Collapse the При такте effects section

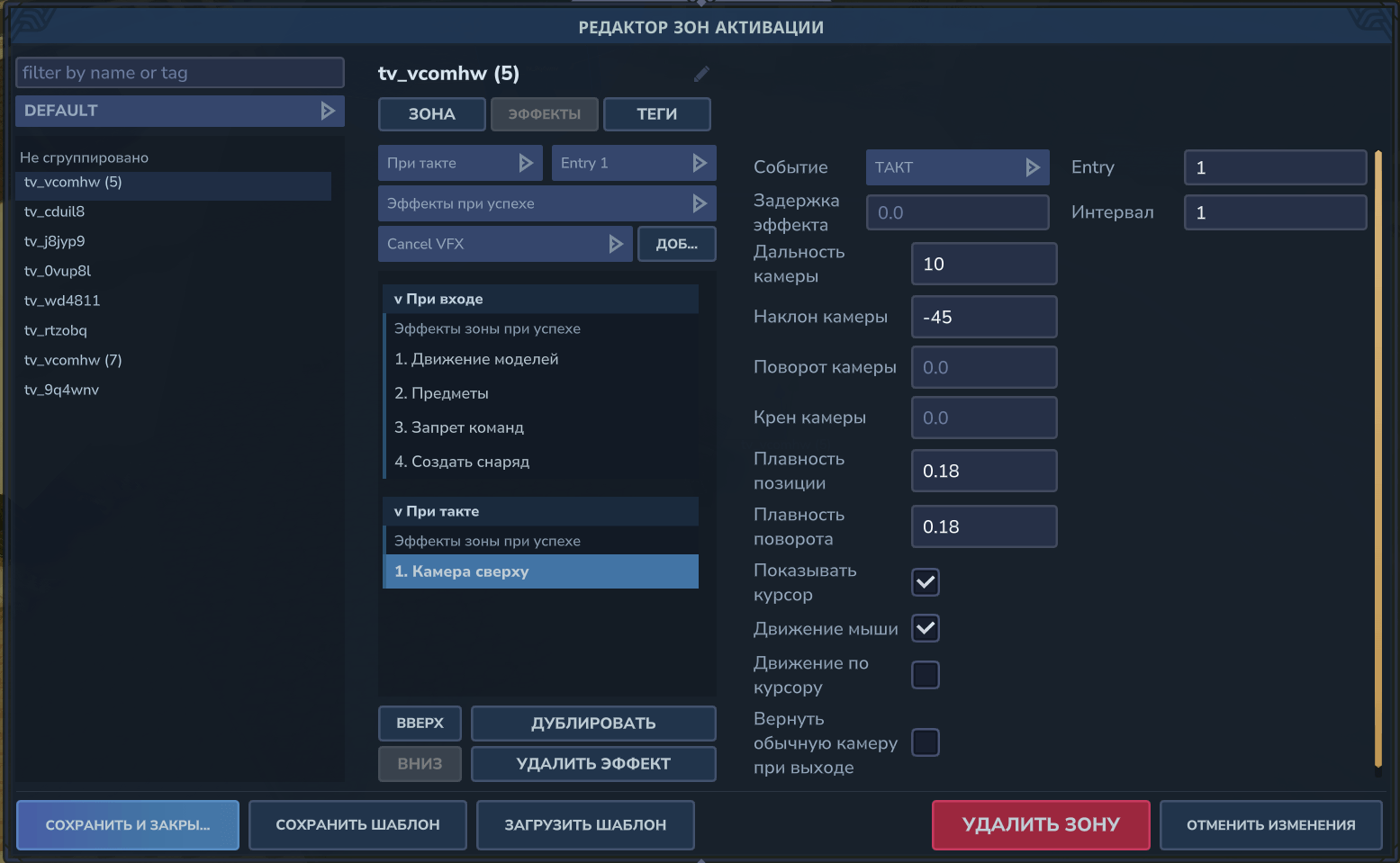[x=540, y=511]
